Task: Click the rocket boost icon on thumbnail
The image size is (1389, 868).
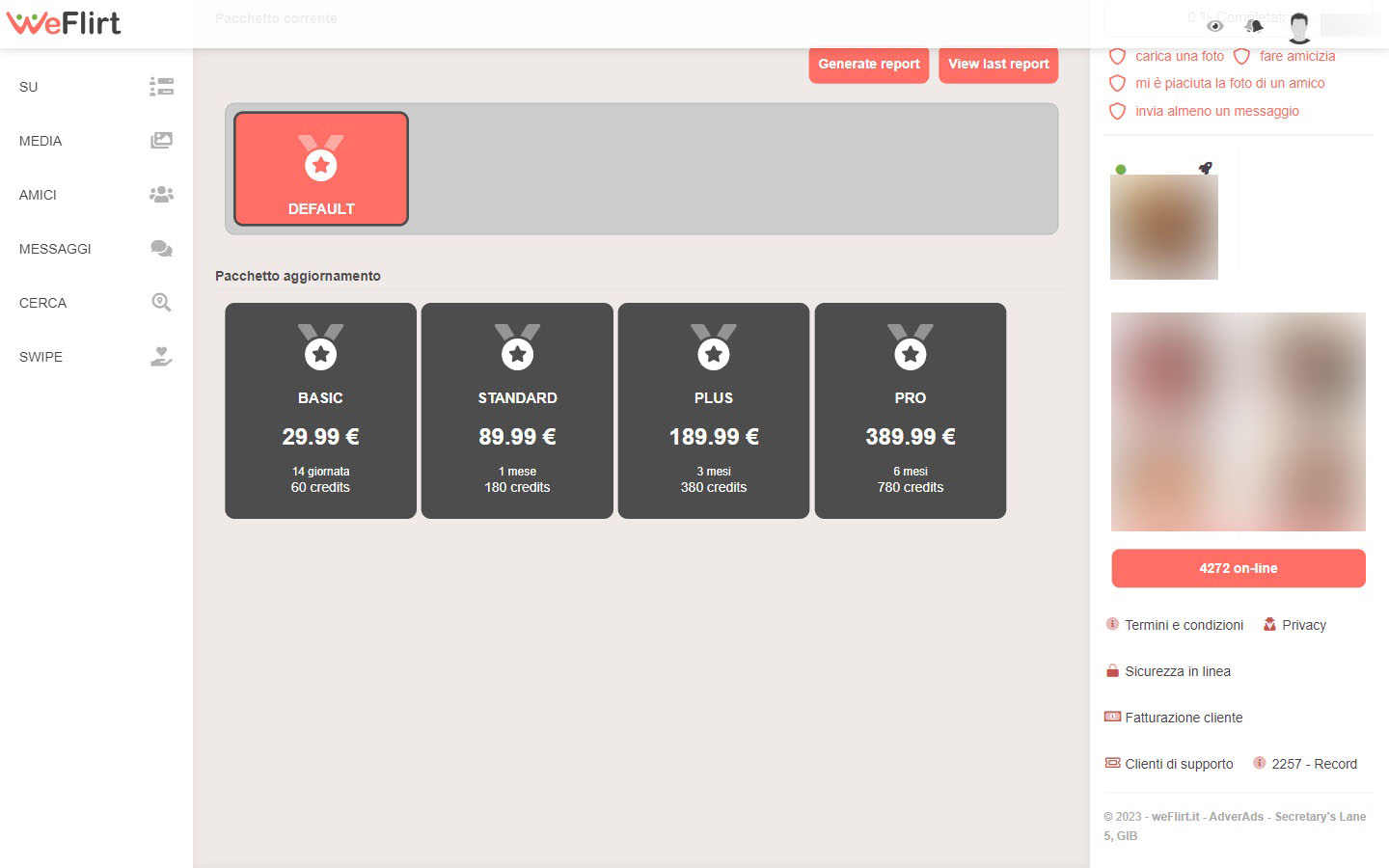Action: (x=1205, y=168)
